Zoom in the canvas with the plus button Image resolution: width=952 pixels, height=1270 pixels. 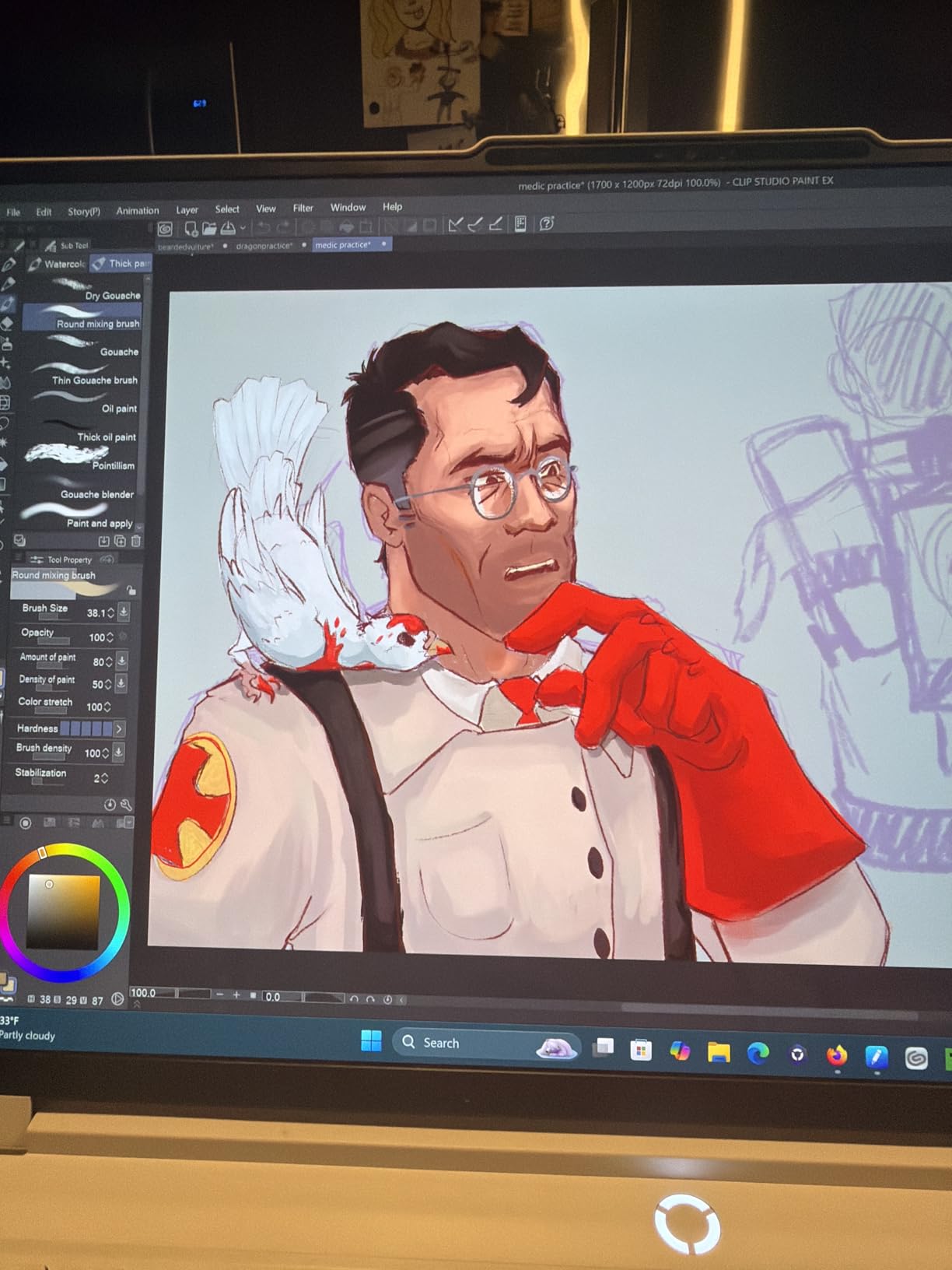236,995
